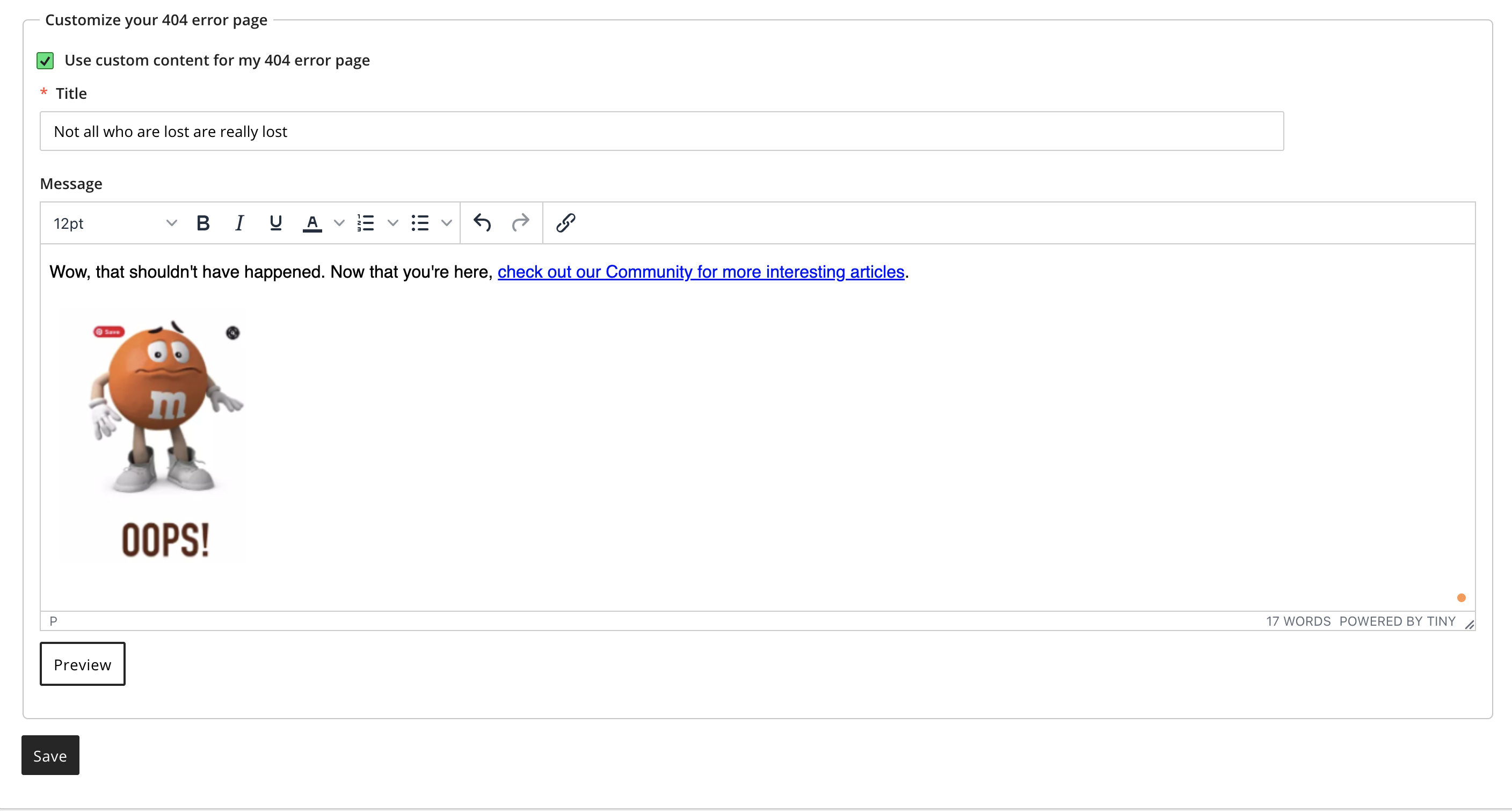Insert a numbered list
Viewport: 1512px width, 811px height.
366,223
